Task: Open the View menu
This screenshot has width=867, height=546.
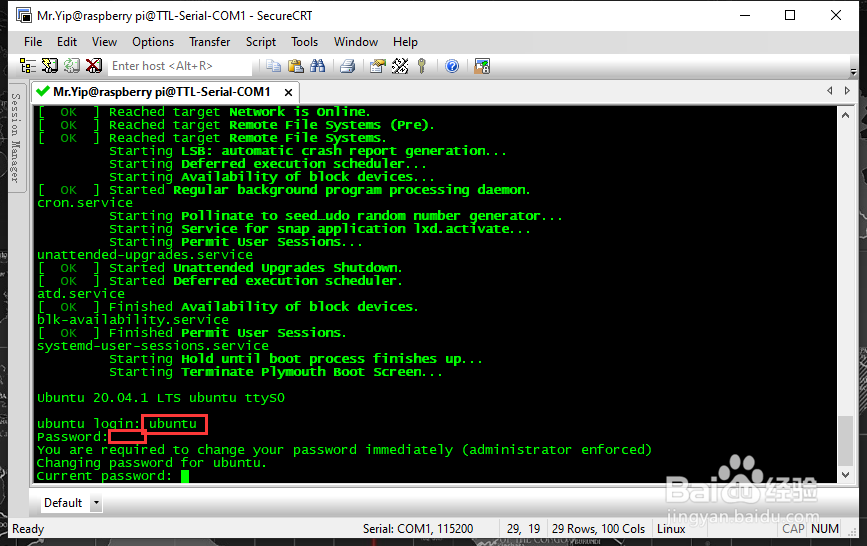Action: point(104,42)
